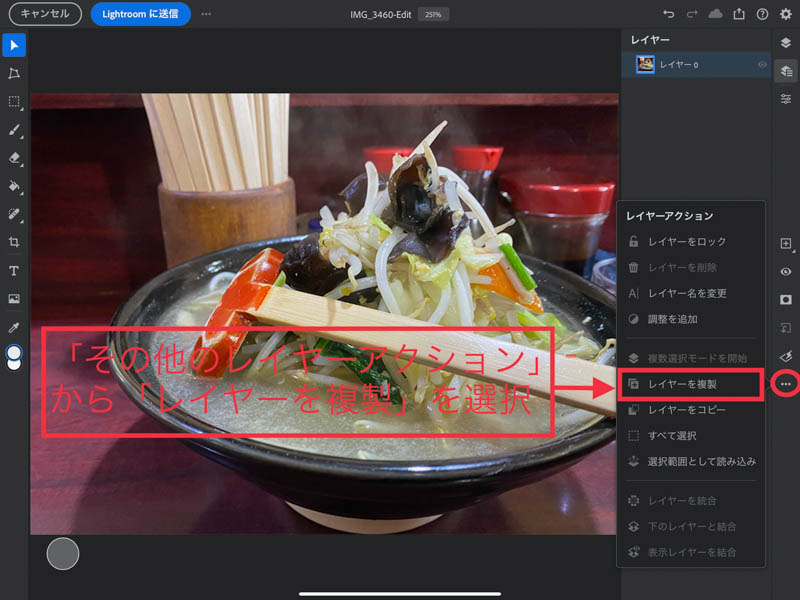
Task: Select the Spot Healing tool
Action: (x=14, y=214)
